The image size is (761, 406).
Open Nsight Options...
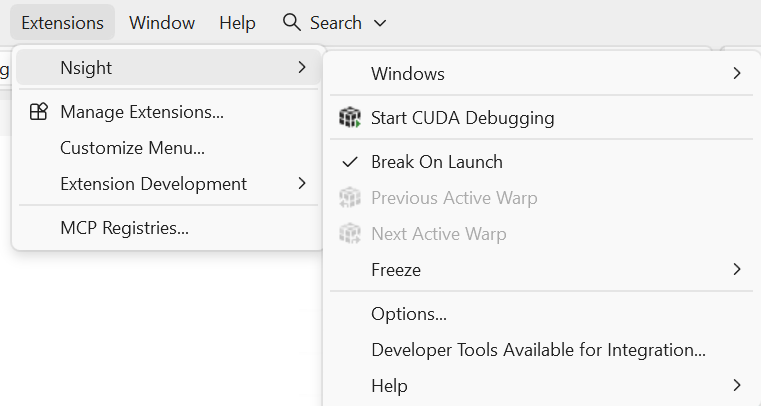pyautogui.click(x=542, y=314)
